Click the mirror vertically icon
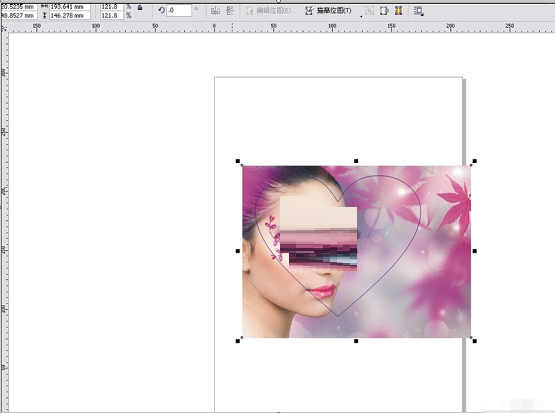The height and width of the screenshot is (413, 555). click(x=230, y=11)
